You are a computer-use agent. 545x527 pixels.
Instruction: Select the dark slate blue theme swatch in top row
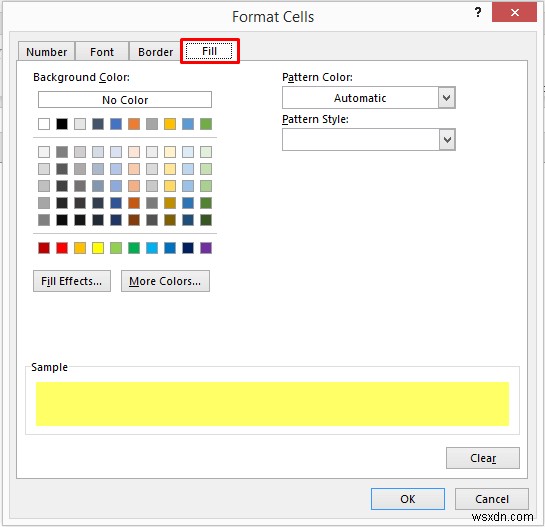[x=98, y=124]
